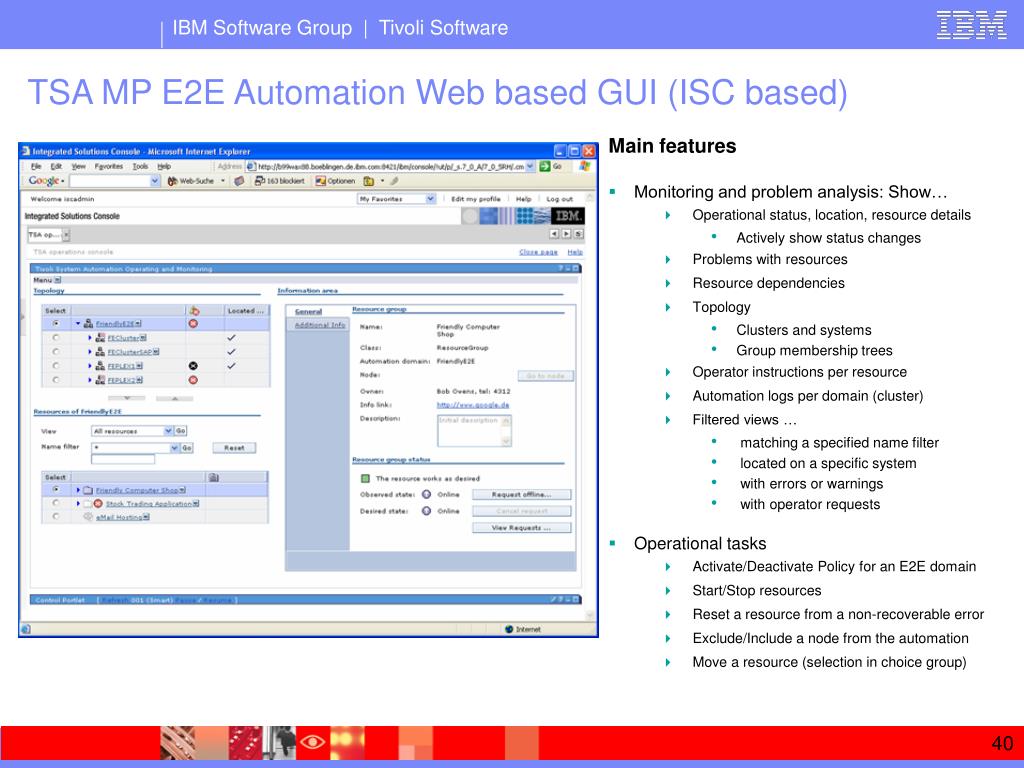The height and width of the screenshot is (768, 1024).
Task: Expand the FEClusterSAP tree node
Action: pyautogui.click(x=89, y=351)
